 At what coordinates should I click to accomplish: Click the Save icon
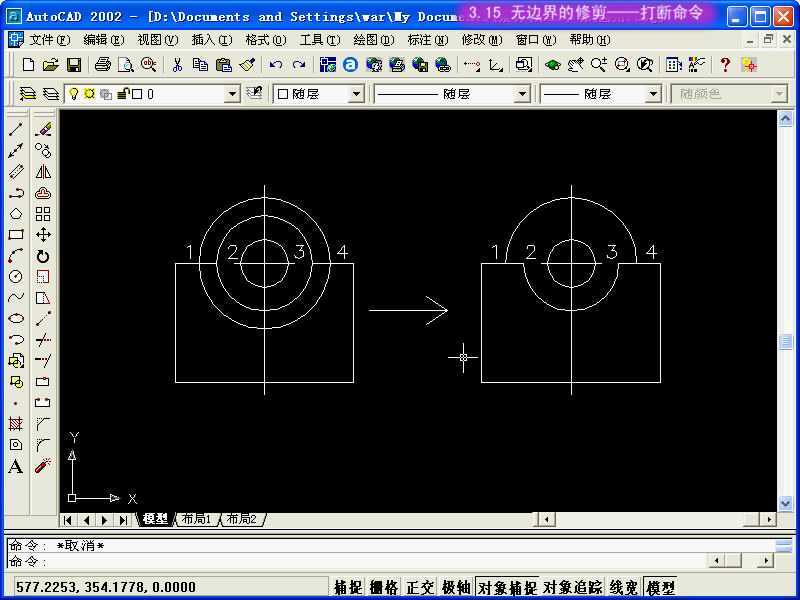pyautogui.click(x=74, y=65)
